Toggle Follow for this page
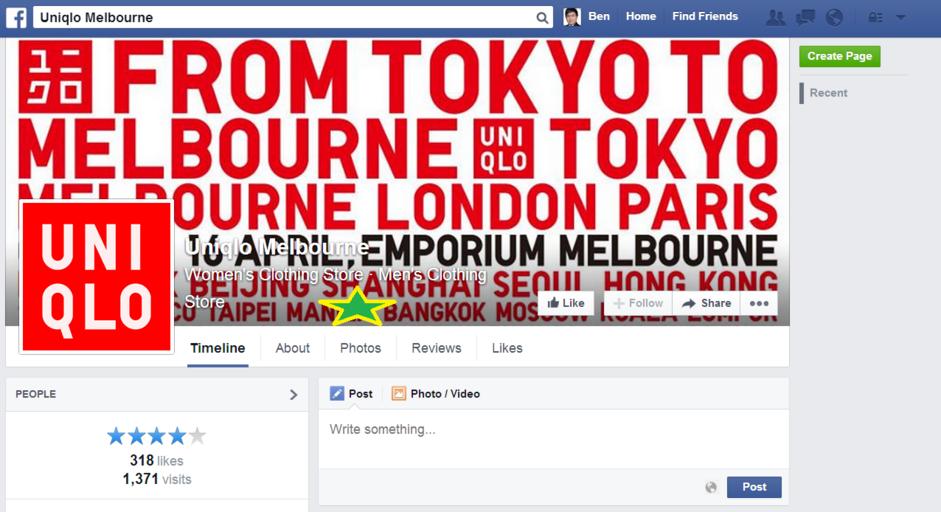 [x=638, y=303]
